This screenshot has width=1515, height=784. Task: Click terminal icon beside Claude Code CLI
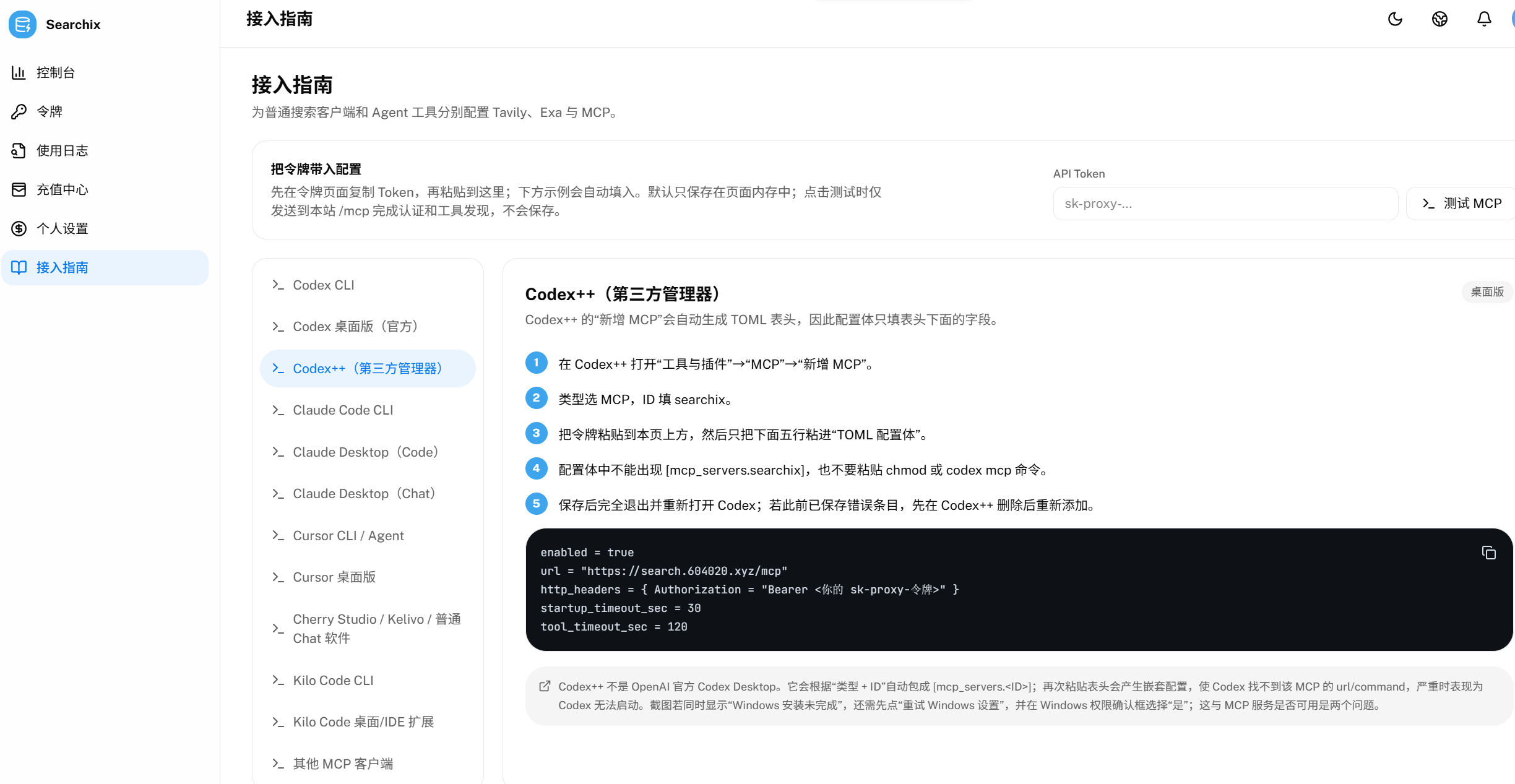coord(278,410)
